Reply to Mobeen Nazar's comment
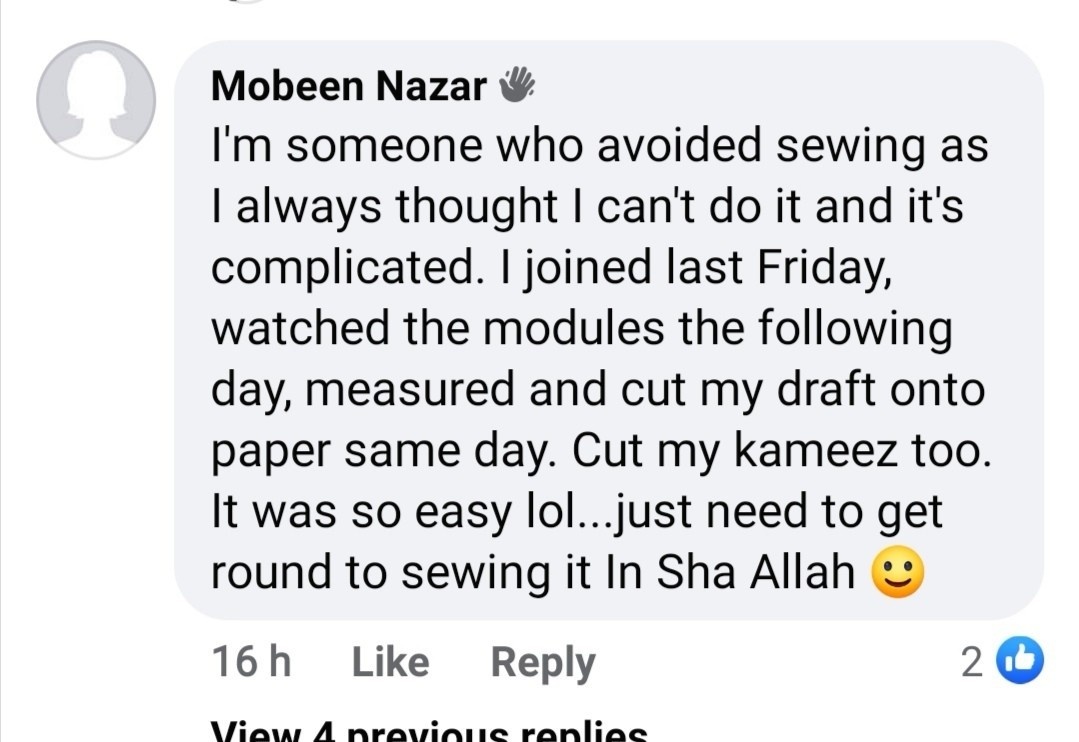Viewport: 1079px width, 742px height. tap(542, 663)
